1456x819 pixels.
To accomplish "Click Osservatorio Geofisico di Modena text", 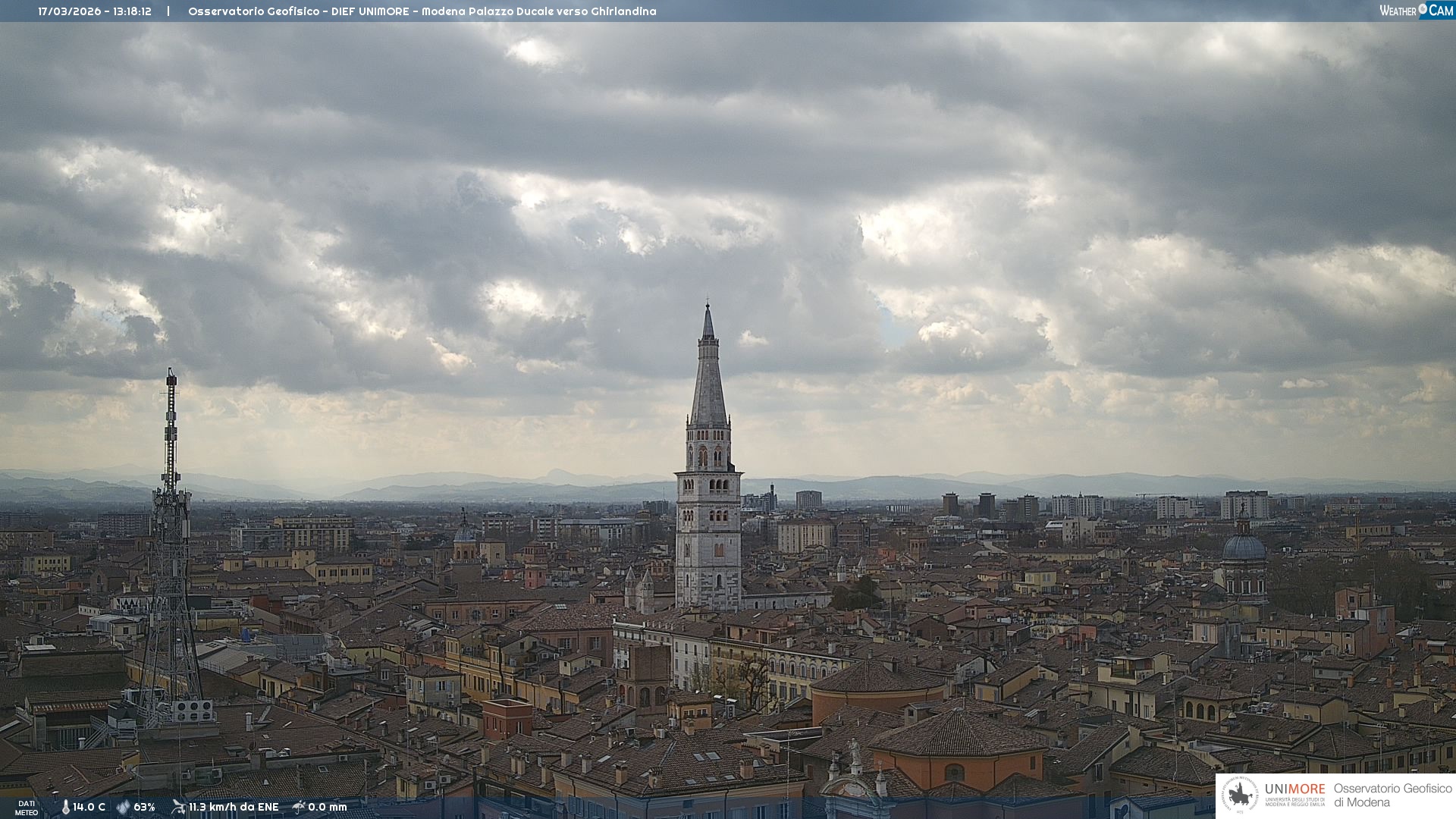I will pos(1392,795).
